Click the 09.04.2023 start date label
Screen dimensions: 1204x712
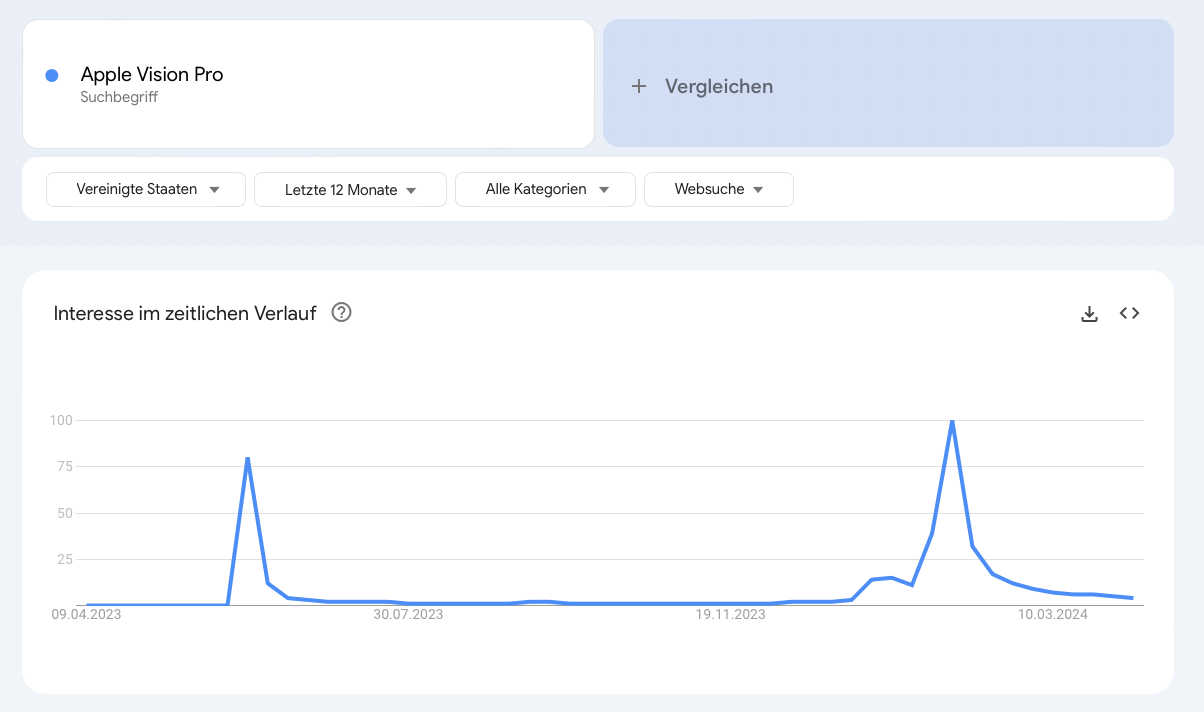click(87, 615)
